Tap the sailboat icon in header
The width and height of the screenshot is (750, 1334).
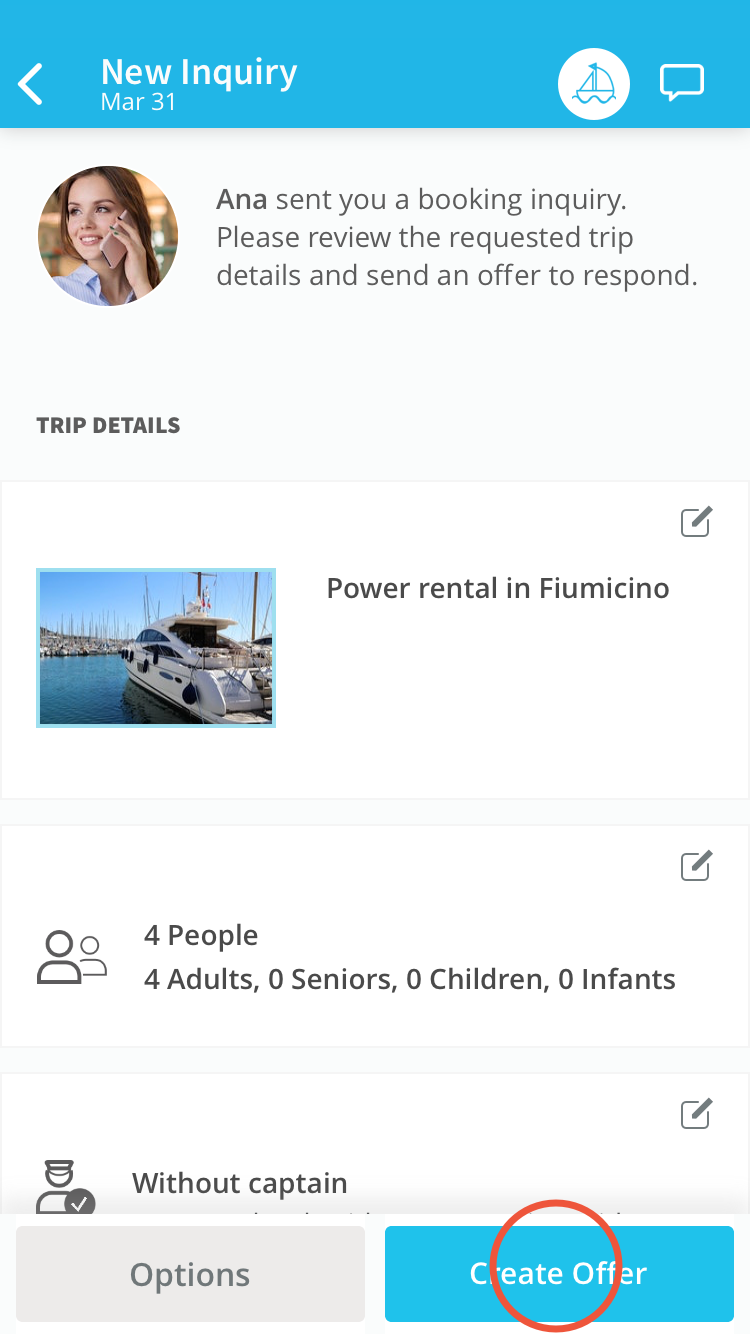pos(593,84)
